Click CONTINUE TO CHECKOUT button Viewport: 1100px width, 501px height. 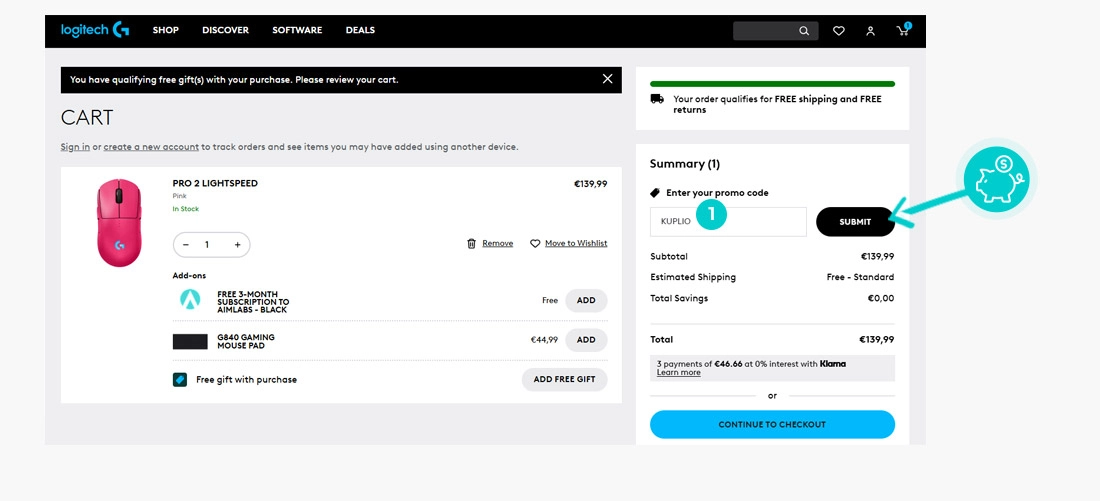(772, 425)
